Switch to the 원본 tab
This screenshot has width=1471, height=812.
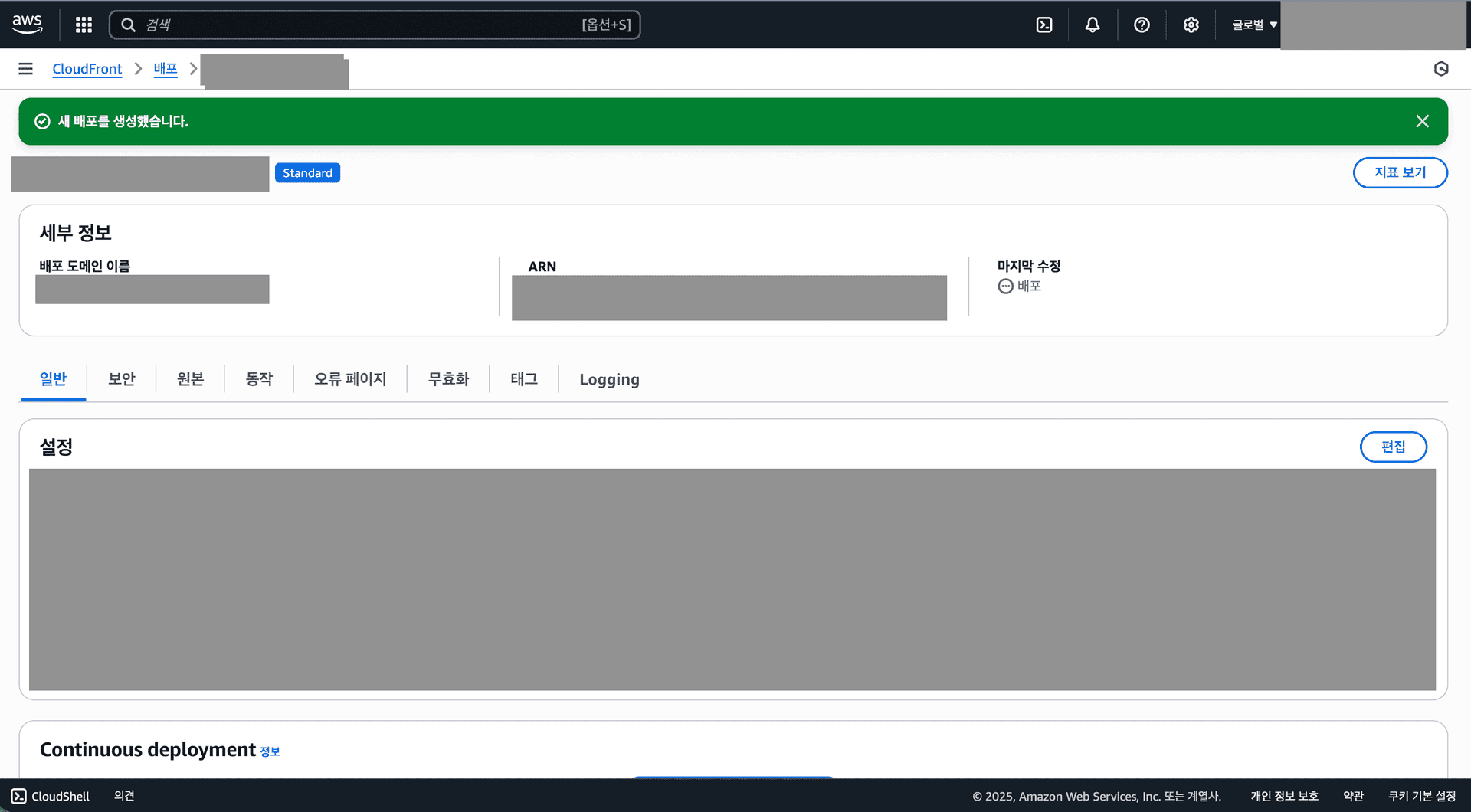pyautogui.click(x=190, y=378)
